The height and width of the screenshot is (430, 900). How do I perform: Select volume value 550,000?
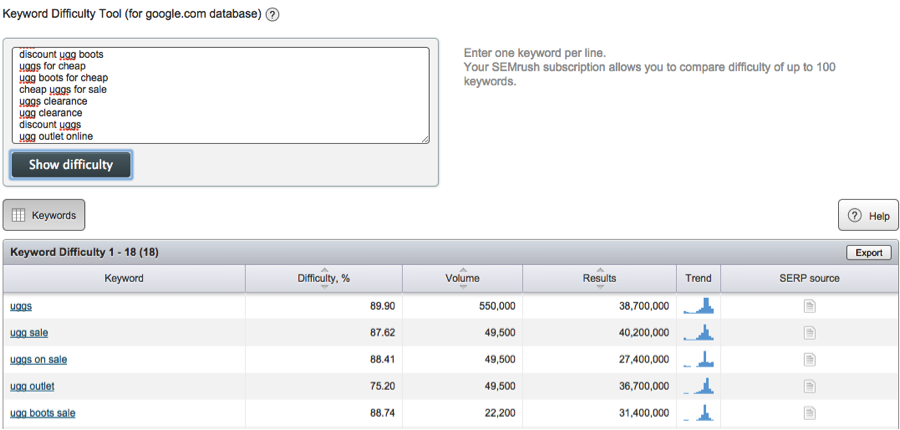[x=497, y=307]
